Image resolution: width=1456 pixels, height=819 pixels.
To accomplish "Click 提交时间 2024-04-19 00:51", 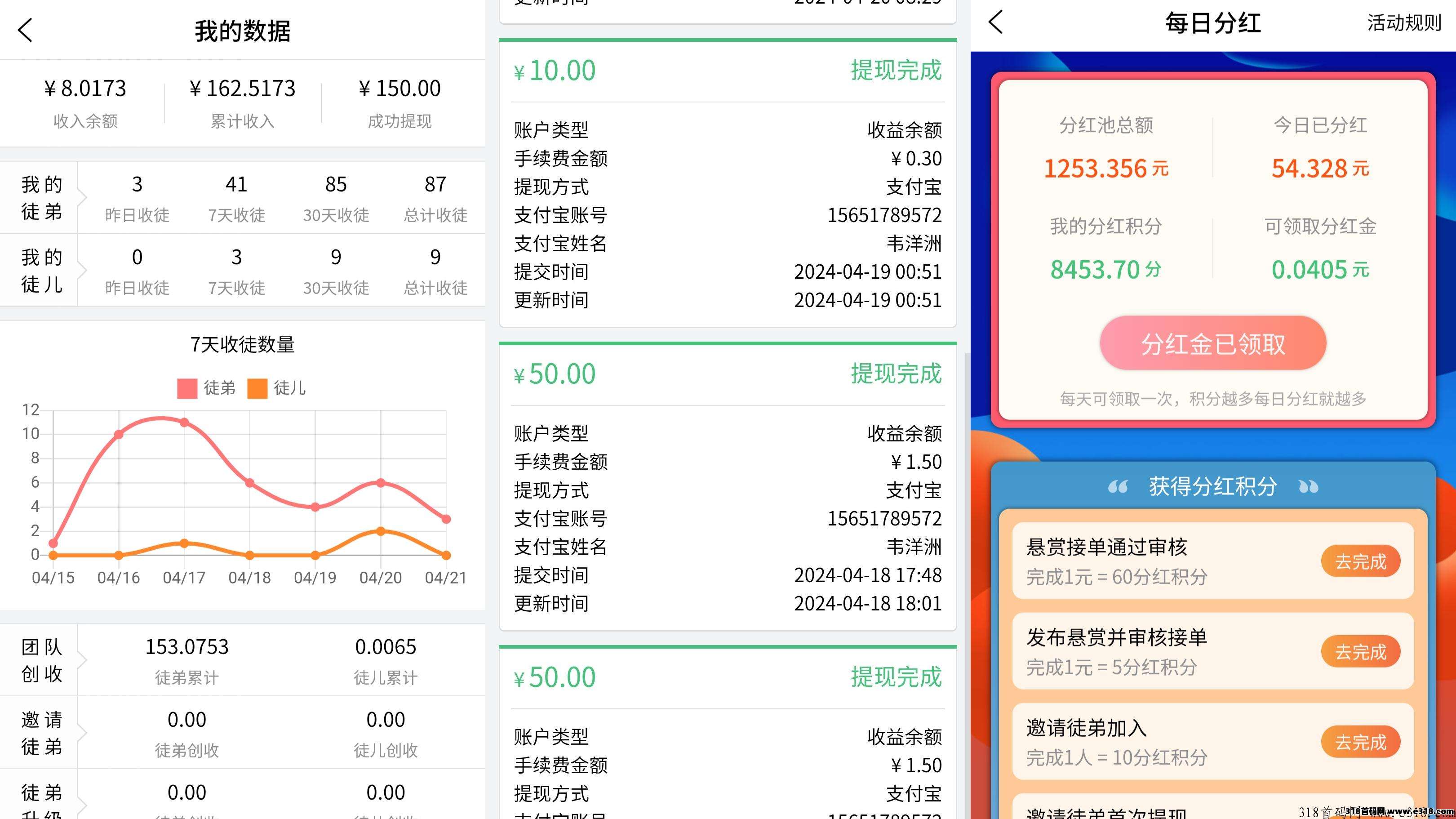I will [x=868, y=272].
